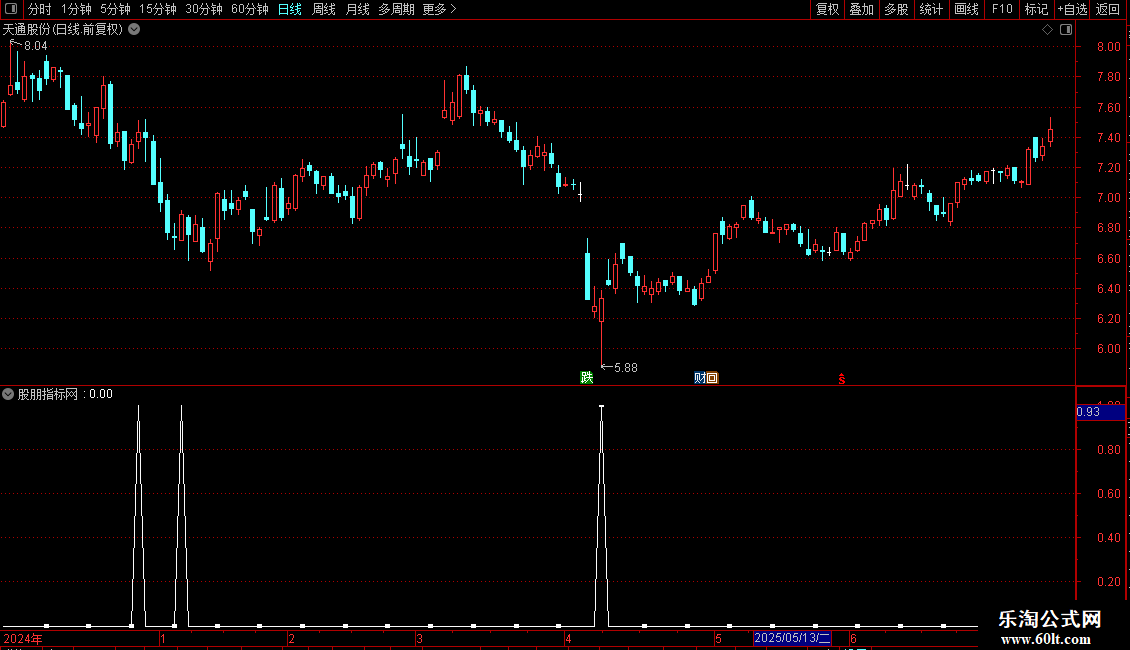Select the 30分钟 period tab
Viewport: 1130px width, 650px height.
(x=203, y=9)
